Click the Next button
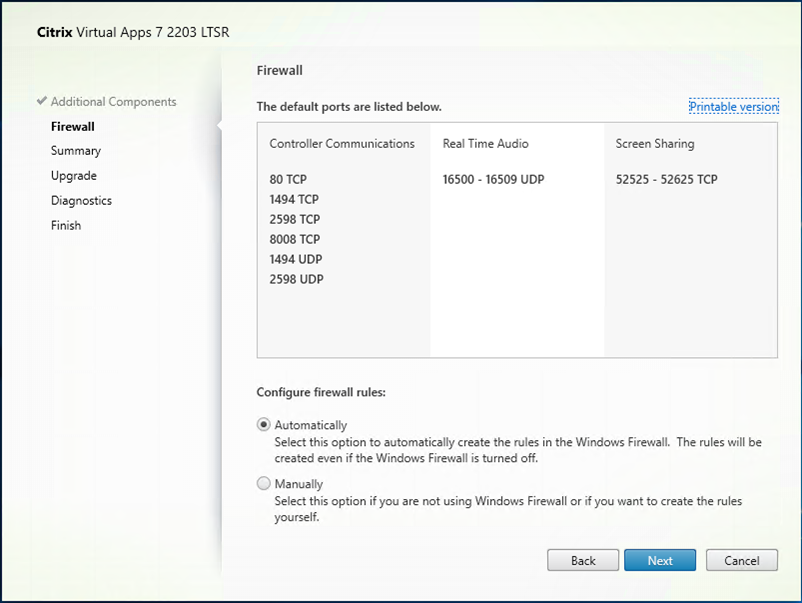This screenshot has height=603, width=802. pos(660,561)
